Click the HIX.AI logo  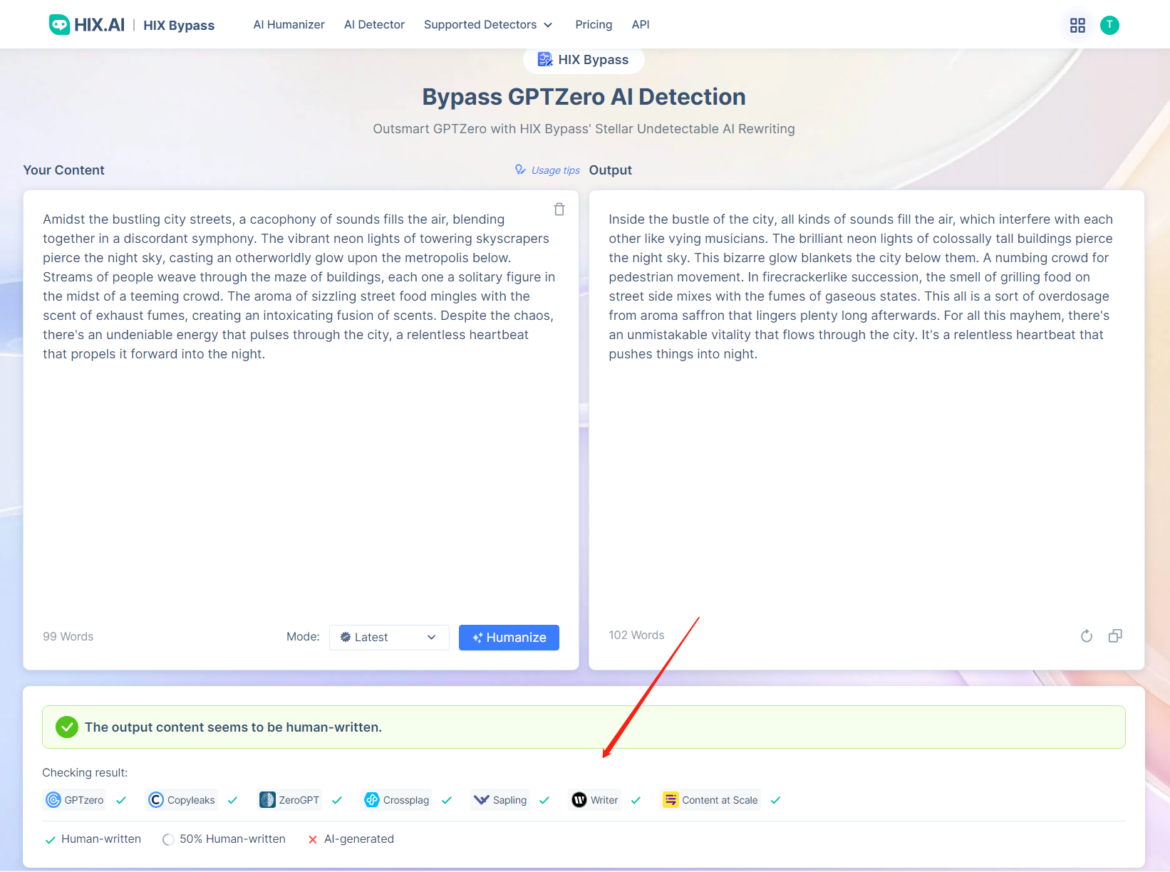click(x=87, y=25)
